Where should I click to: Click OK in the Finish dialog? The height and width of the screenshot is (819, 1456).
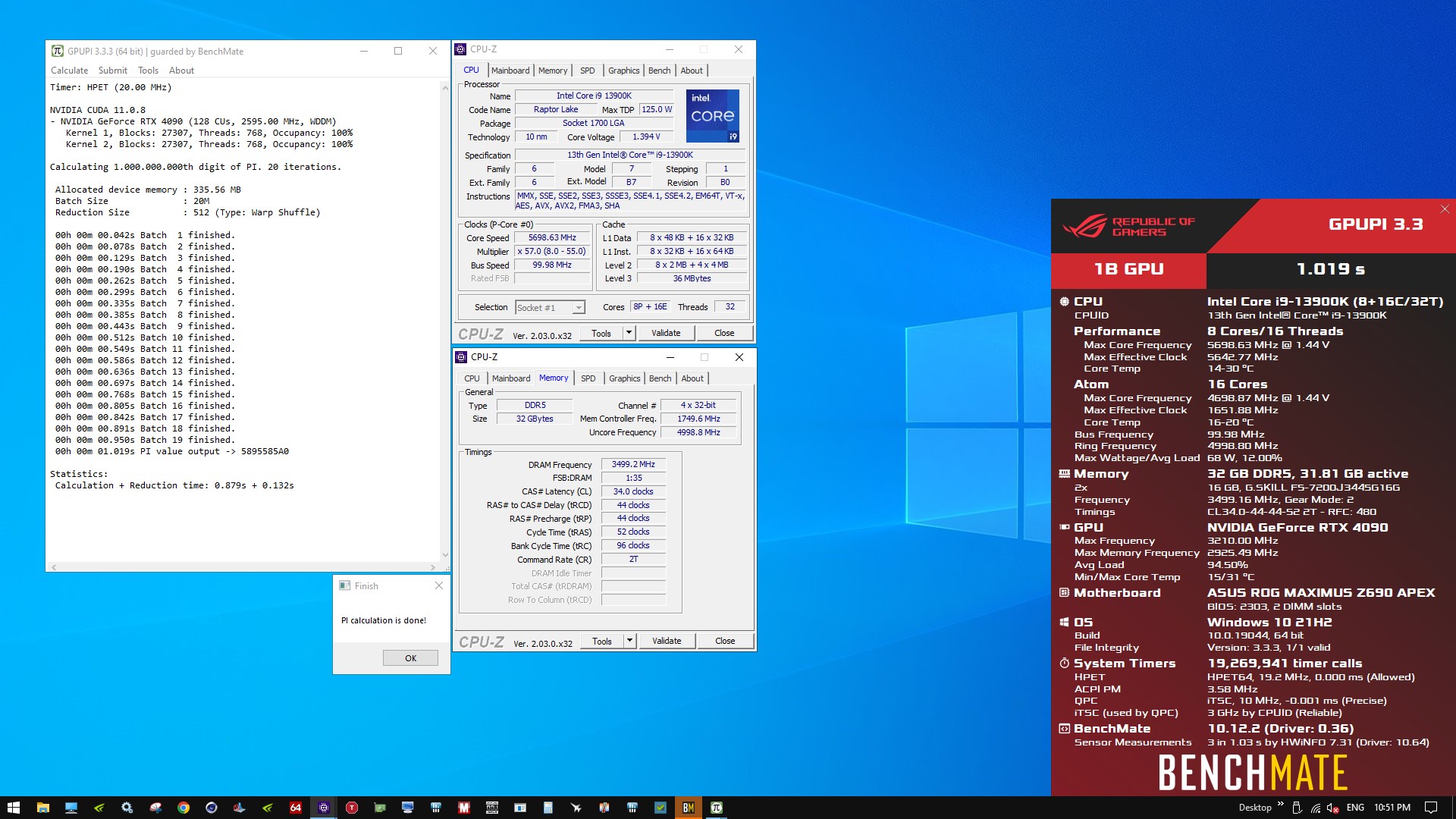[x=410, y=658]
